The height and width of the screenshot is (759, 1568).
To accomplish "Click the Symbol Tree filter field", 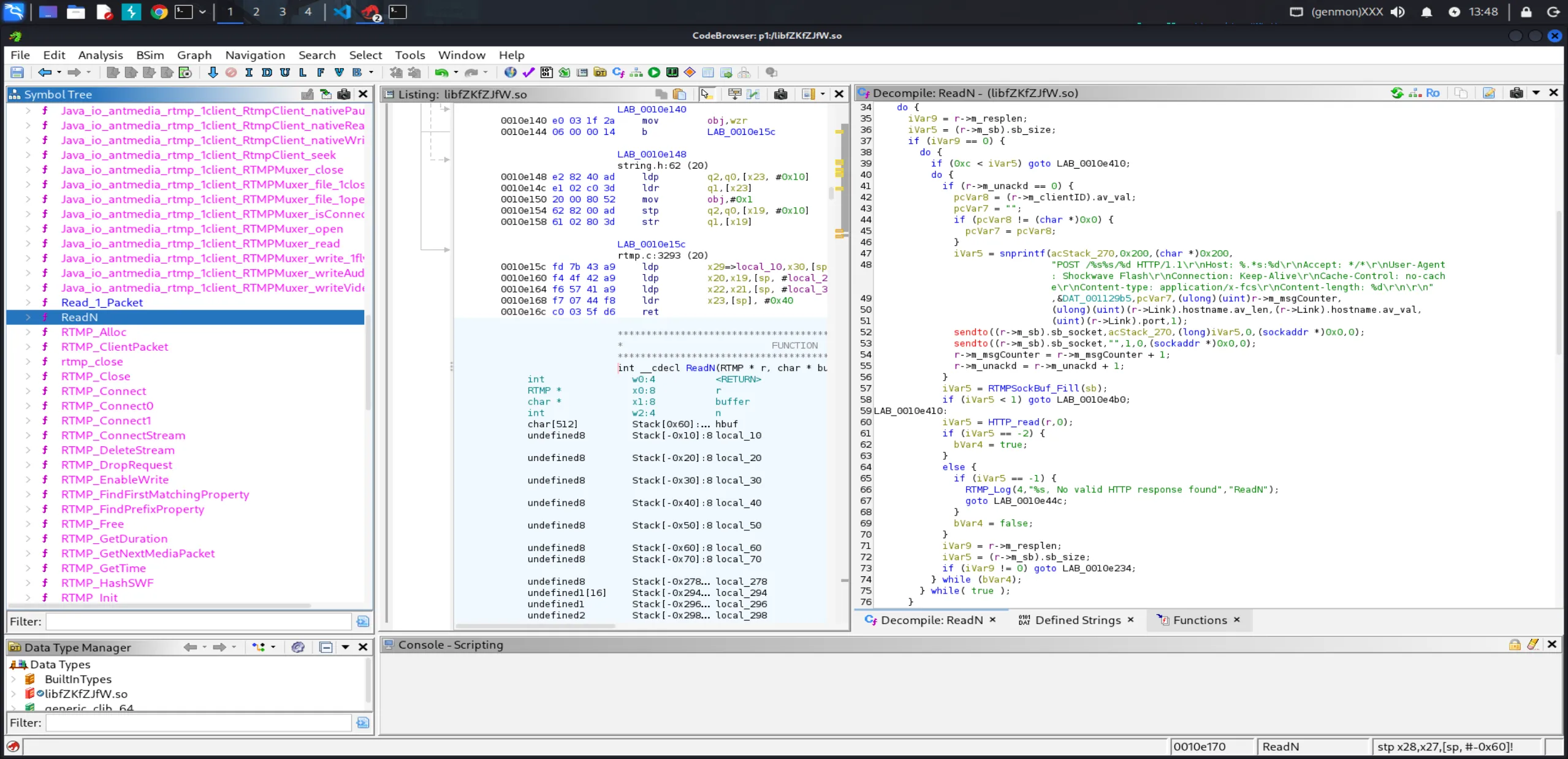I will coord(199,621).
